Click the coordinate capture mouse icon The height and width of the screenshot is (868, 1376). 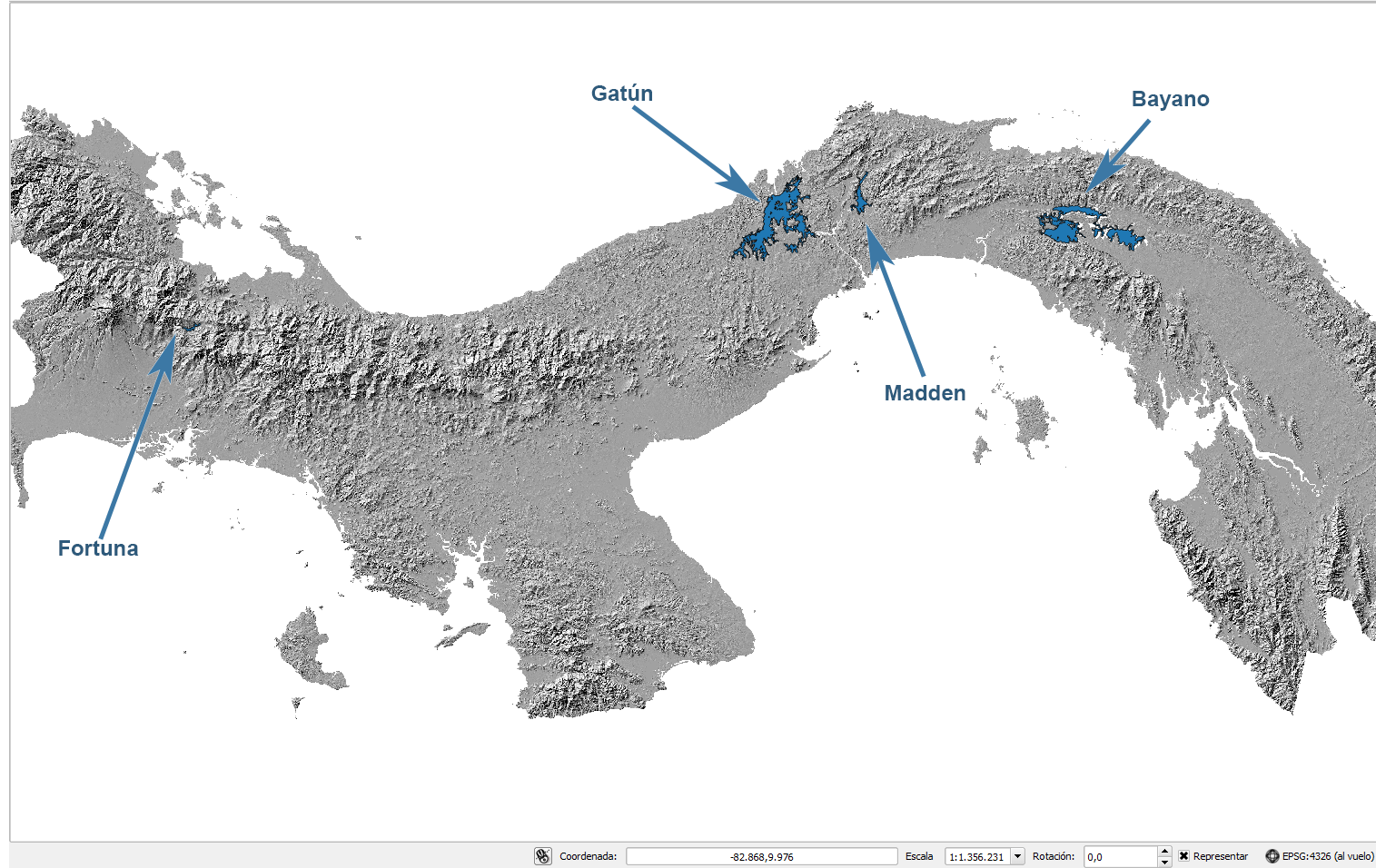pos(544,855)
